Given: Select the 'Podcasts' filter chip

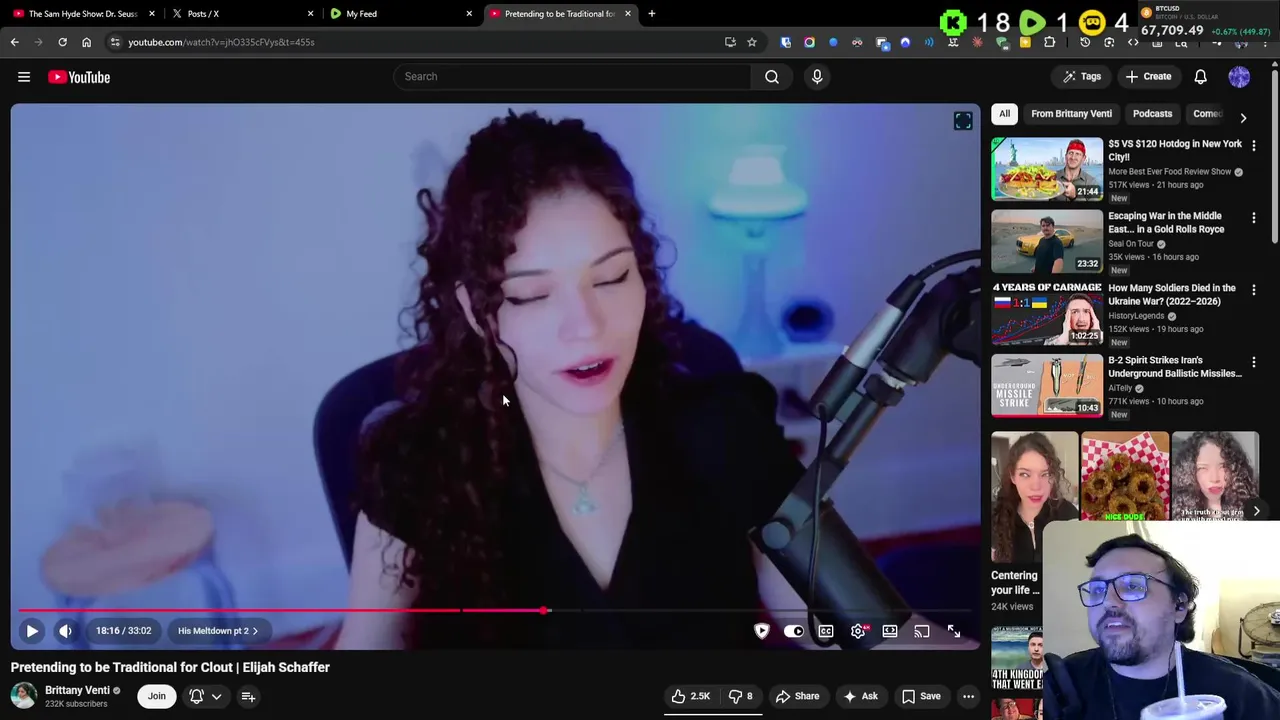Looking at the screenshot, I should pos(1152,114).
